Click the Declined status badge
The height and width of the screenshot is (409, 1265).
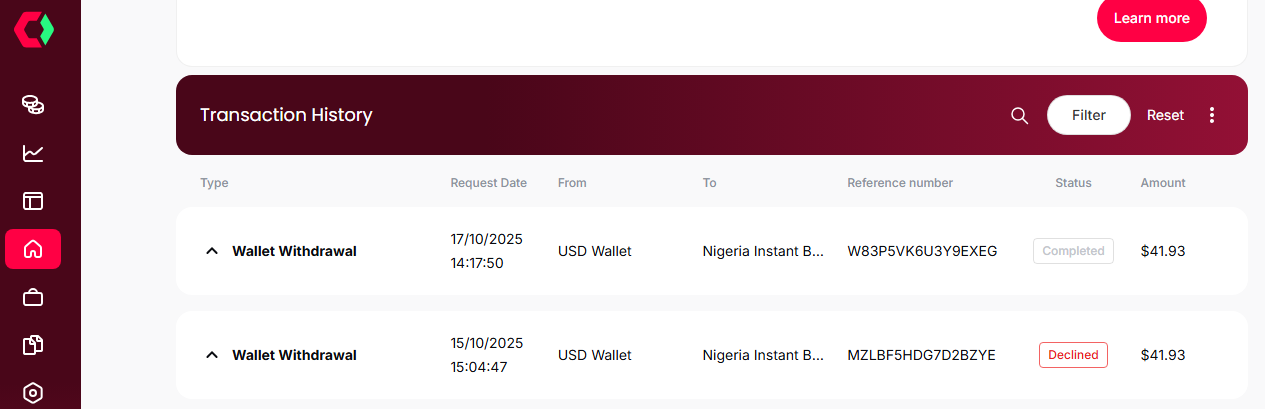[x=1073, y=355]
